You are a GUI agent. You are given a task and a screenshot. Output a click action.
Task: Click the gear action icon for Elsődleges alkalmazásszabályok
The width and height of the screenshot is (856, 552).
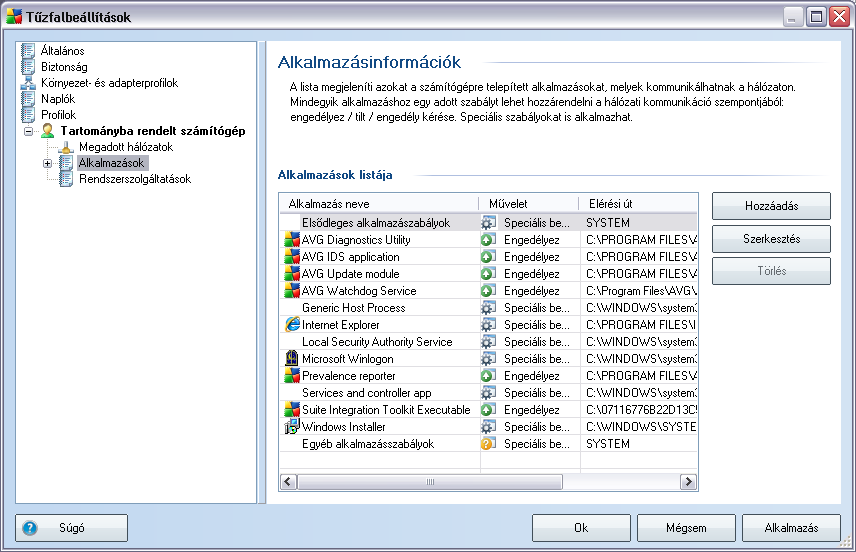[x=488, y=223]
